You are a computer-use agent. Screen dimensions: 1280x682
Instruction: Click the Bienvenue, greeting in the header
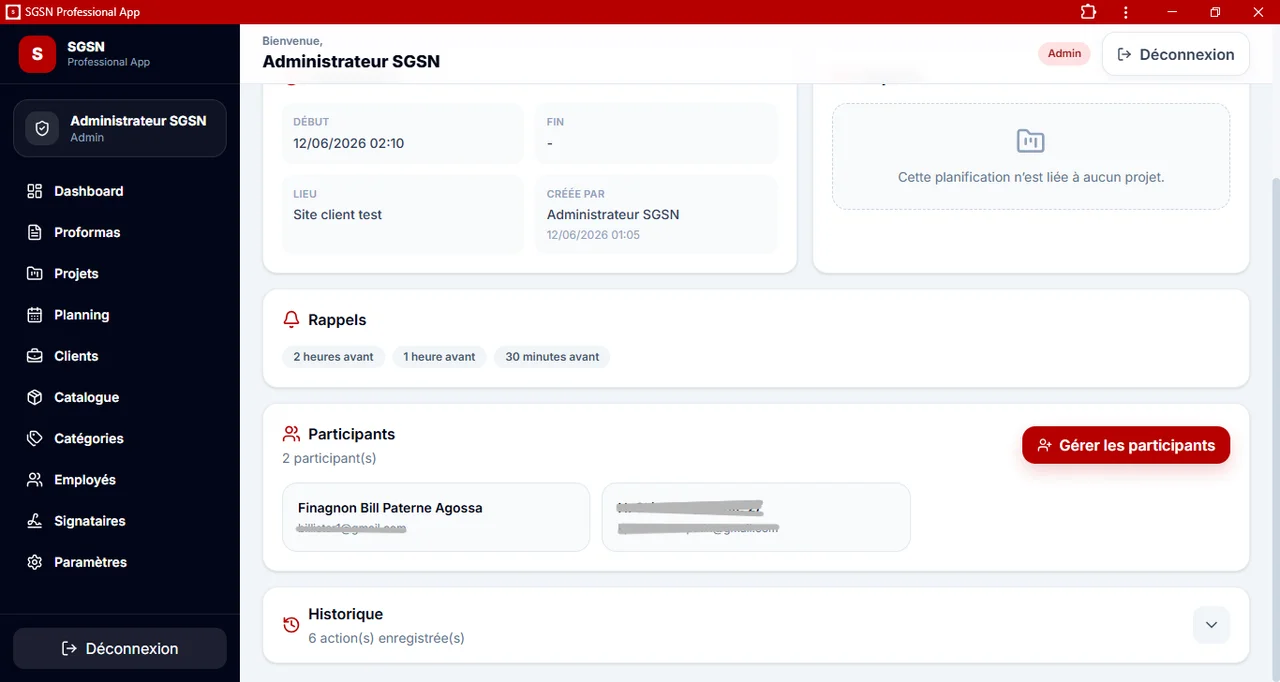[292, 41]
